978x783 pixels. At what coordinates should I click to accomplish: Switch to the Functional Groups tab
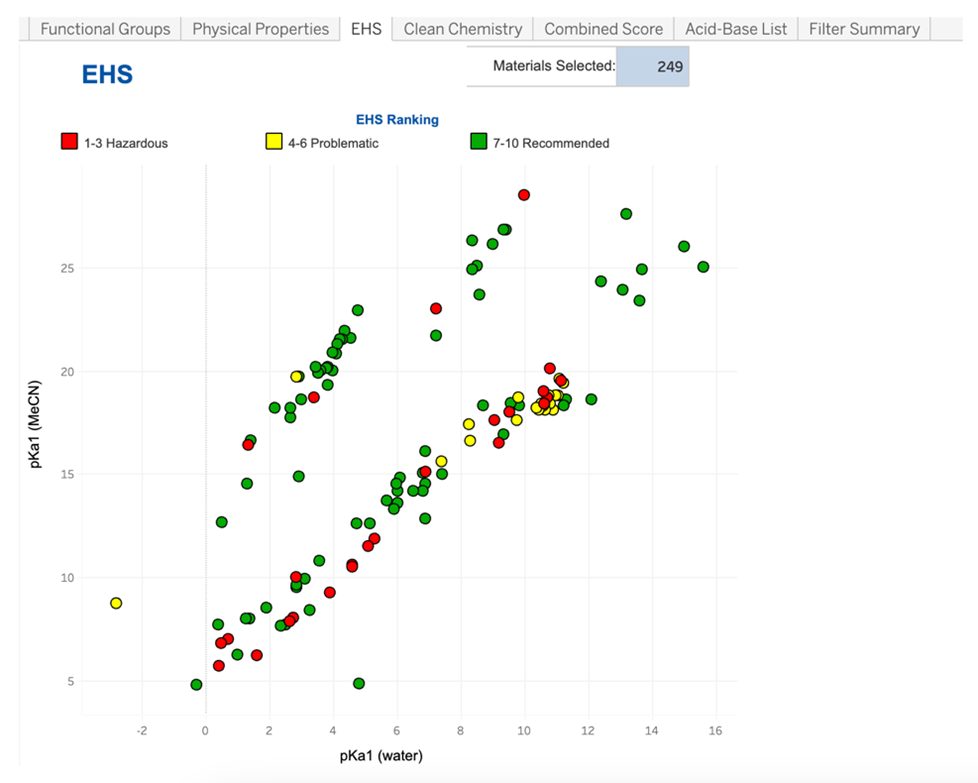coord(105,29)
